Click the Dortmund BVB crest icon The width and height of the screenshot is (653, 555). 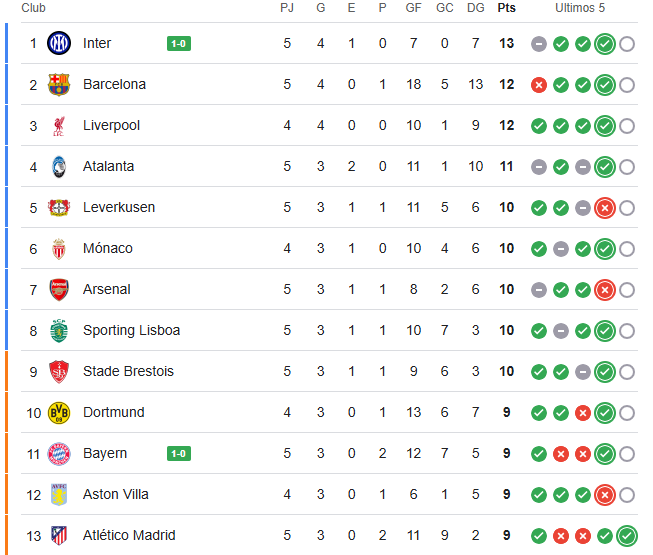click(x=59, y=412)
